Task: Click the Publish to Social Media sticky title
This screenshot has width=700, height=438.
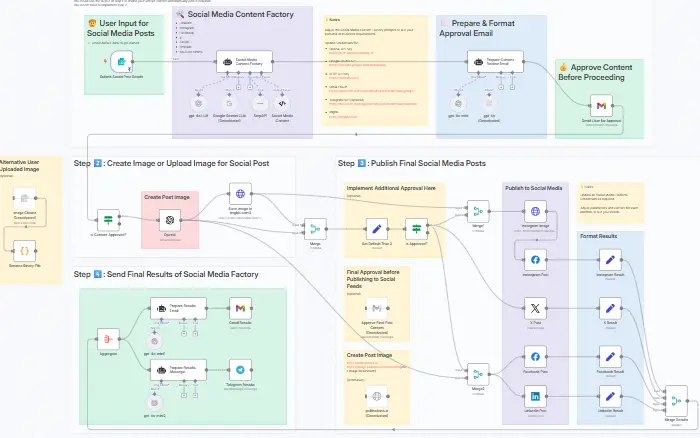Action: pos(533,188)
